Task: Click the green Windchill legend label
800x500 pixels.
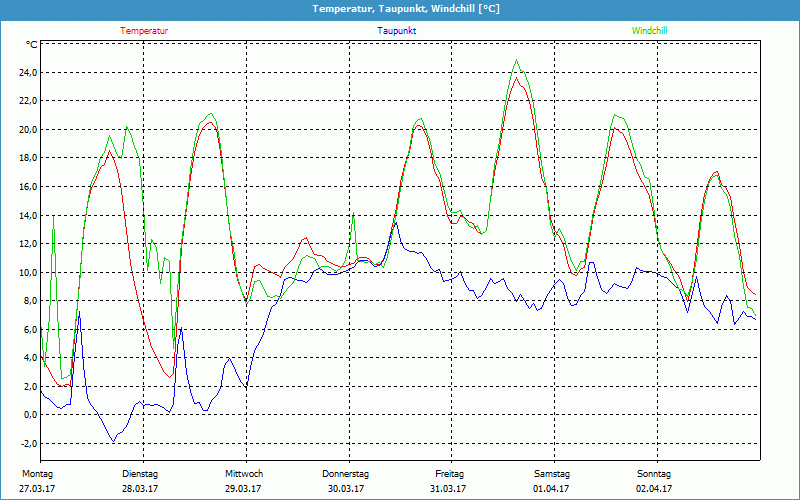Action: (x=649, y=31)
